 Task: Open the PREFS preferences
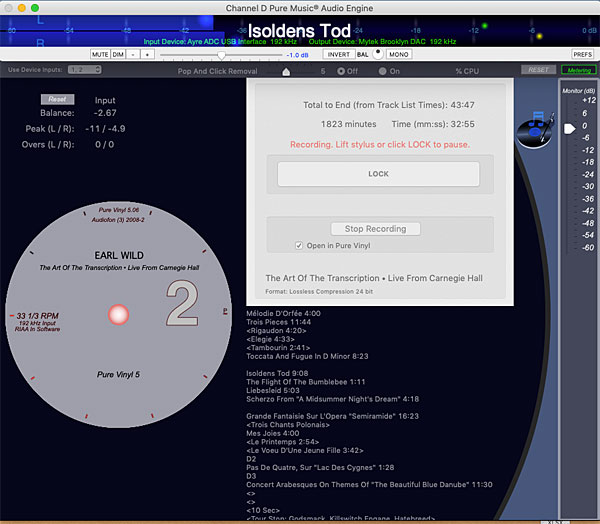[x=582, y=54]
